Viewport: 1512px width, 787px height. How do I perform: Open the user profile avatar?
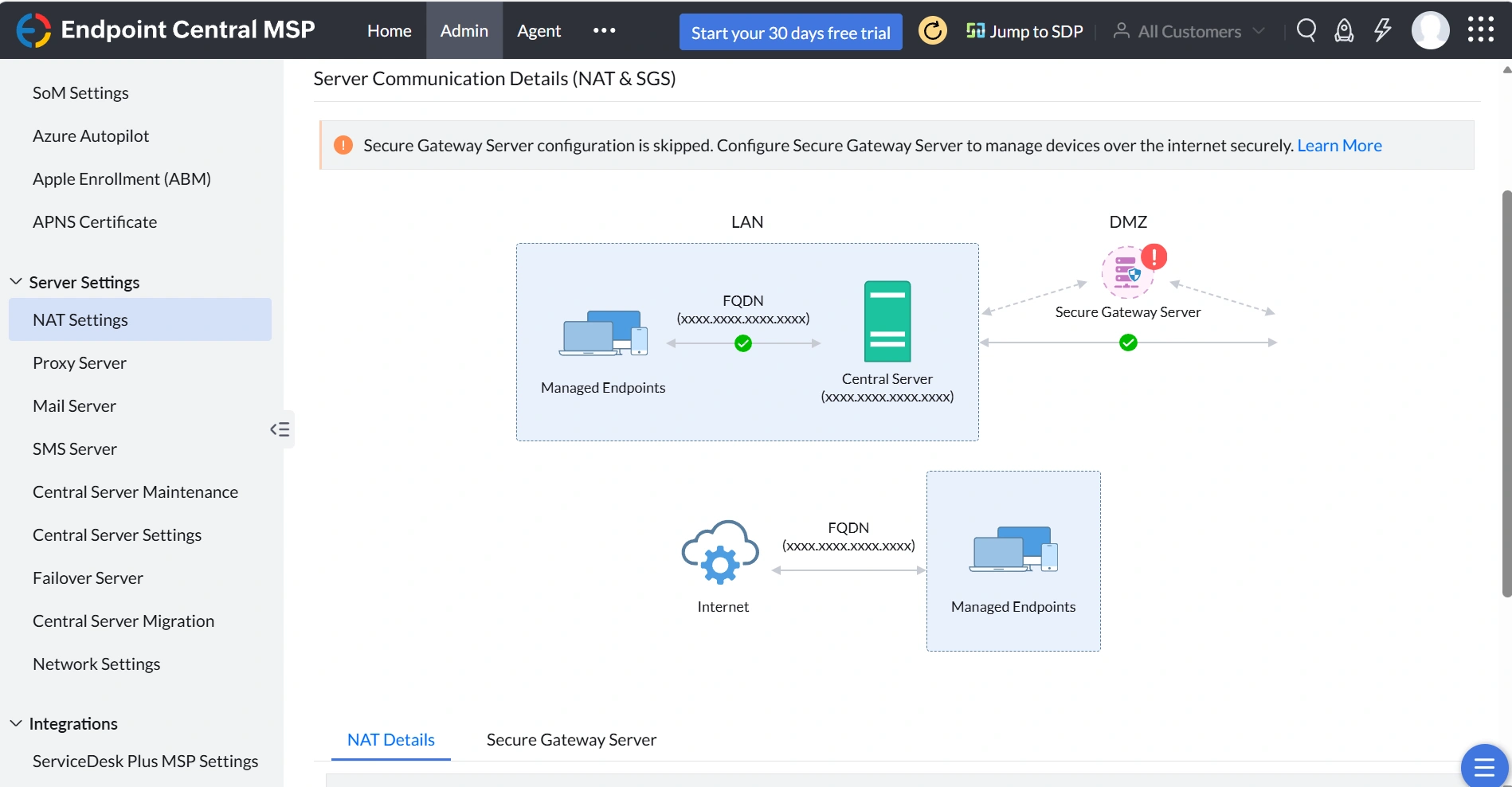pyautogui.click(x=1431, y=30)
